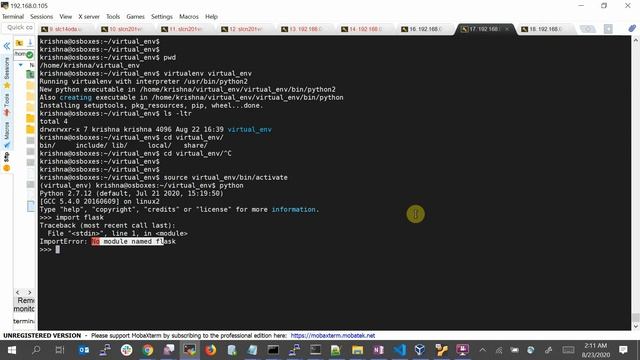Open Visual Studio Code from taskbar
The image size is (640, 360).
(400, 350)
